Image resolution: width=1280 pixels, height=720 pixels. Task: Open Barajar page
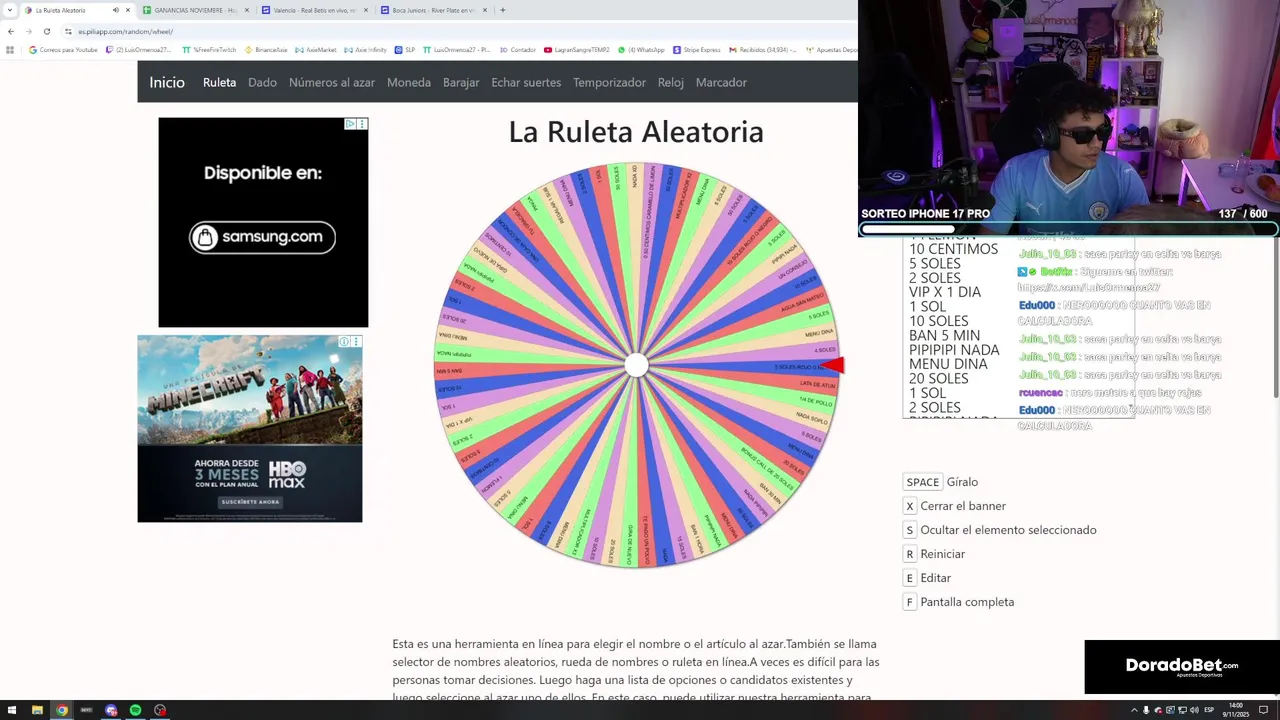pyautogui.click(x=461, y=82)
